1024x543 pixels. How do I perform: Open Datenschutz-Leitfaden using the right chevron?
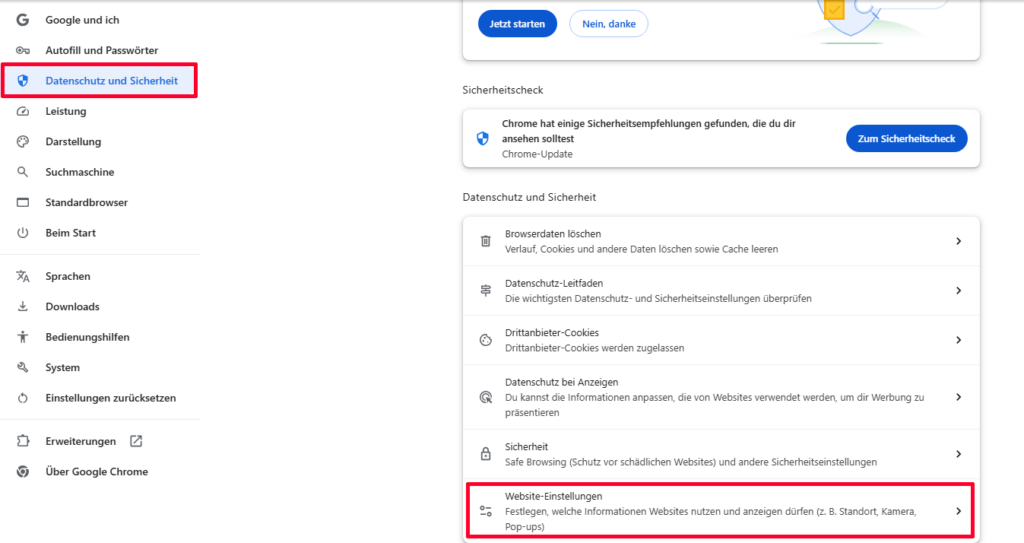(x=958, y=291)
